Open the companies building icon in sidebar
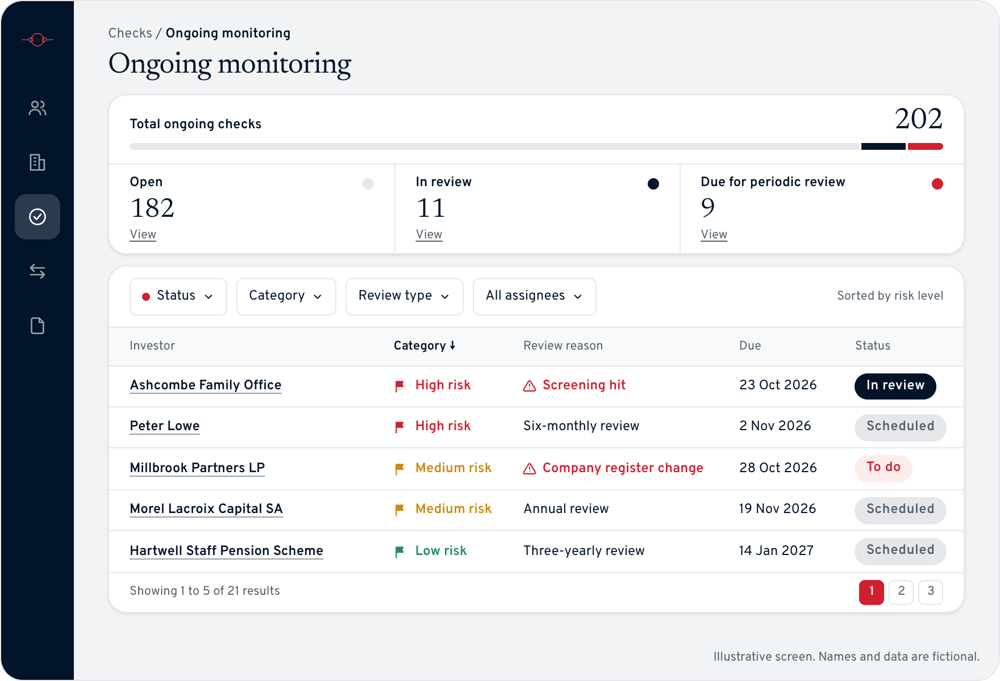 coord(37,162)
